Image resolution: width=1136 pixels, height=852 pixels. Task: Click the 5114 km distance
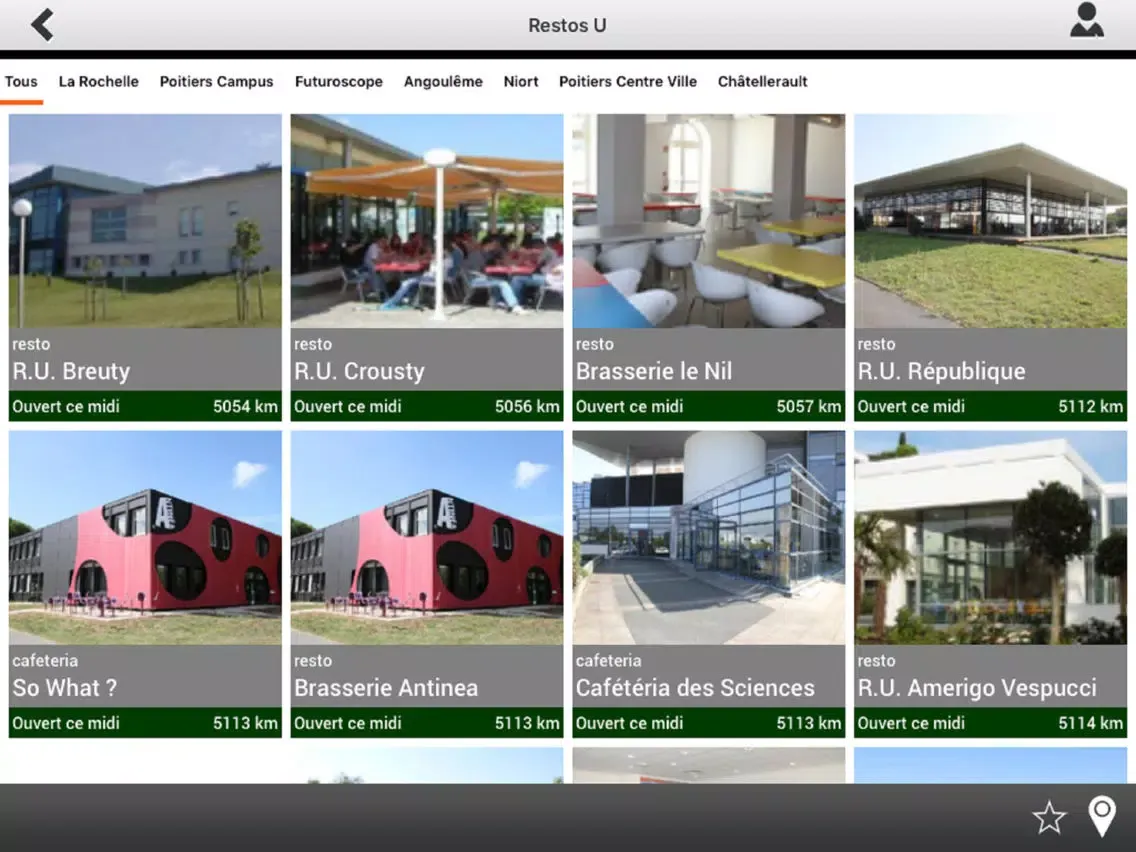pyautogui.click(x=1090, y=723)
